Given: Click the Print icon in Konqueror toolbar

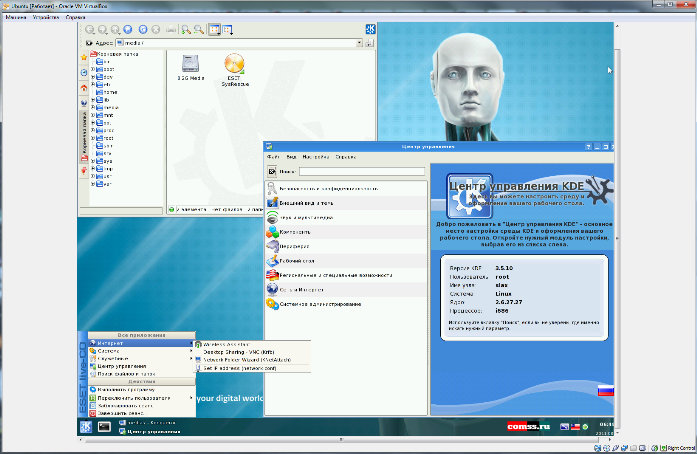Looking at the screenshot, I should pos(171,29).
